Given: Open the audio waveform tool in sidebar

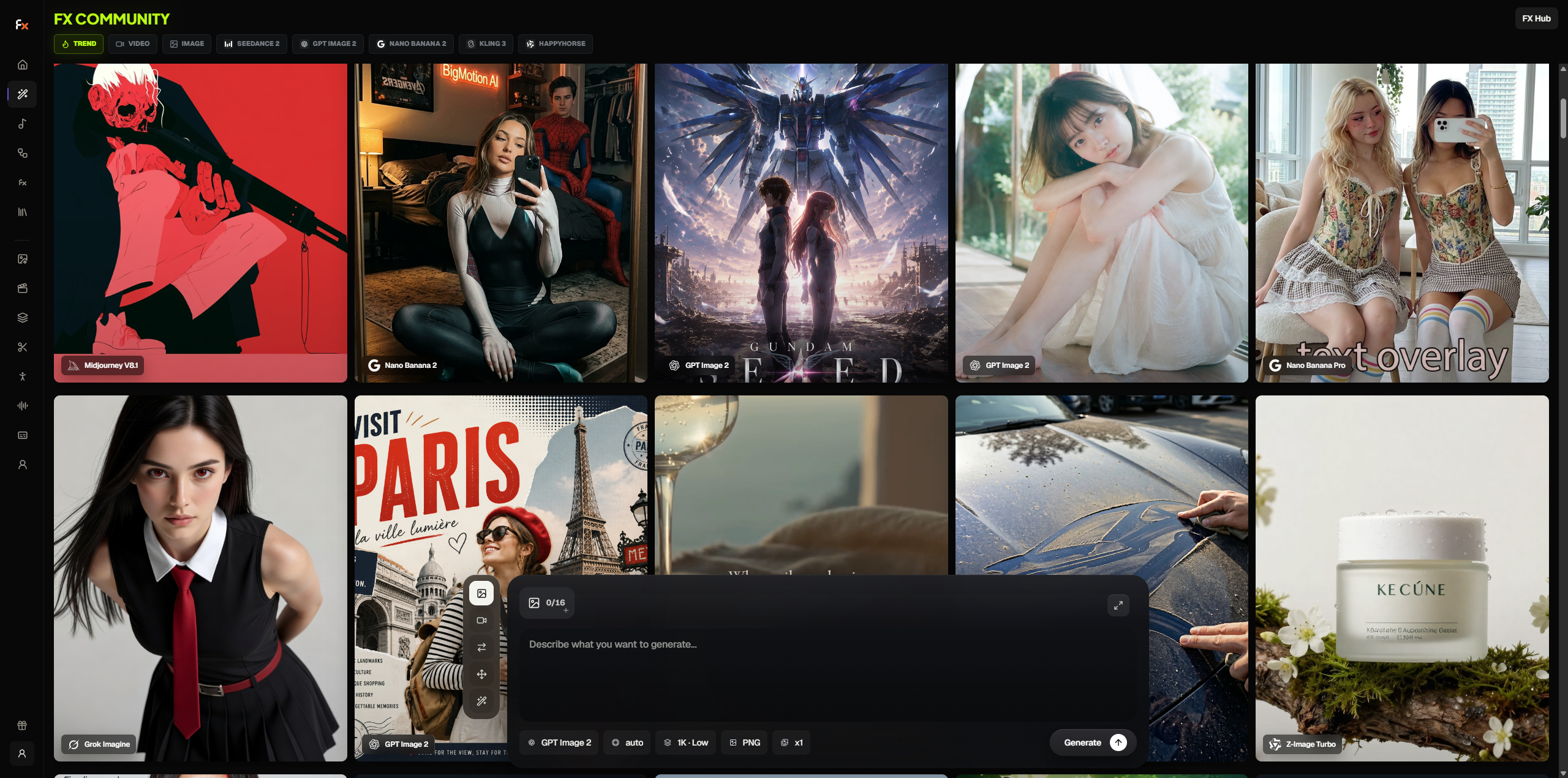Looking at the screenshot, I should click(x=23, y=406).
